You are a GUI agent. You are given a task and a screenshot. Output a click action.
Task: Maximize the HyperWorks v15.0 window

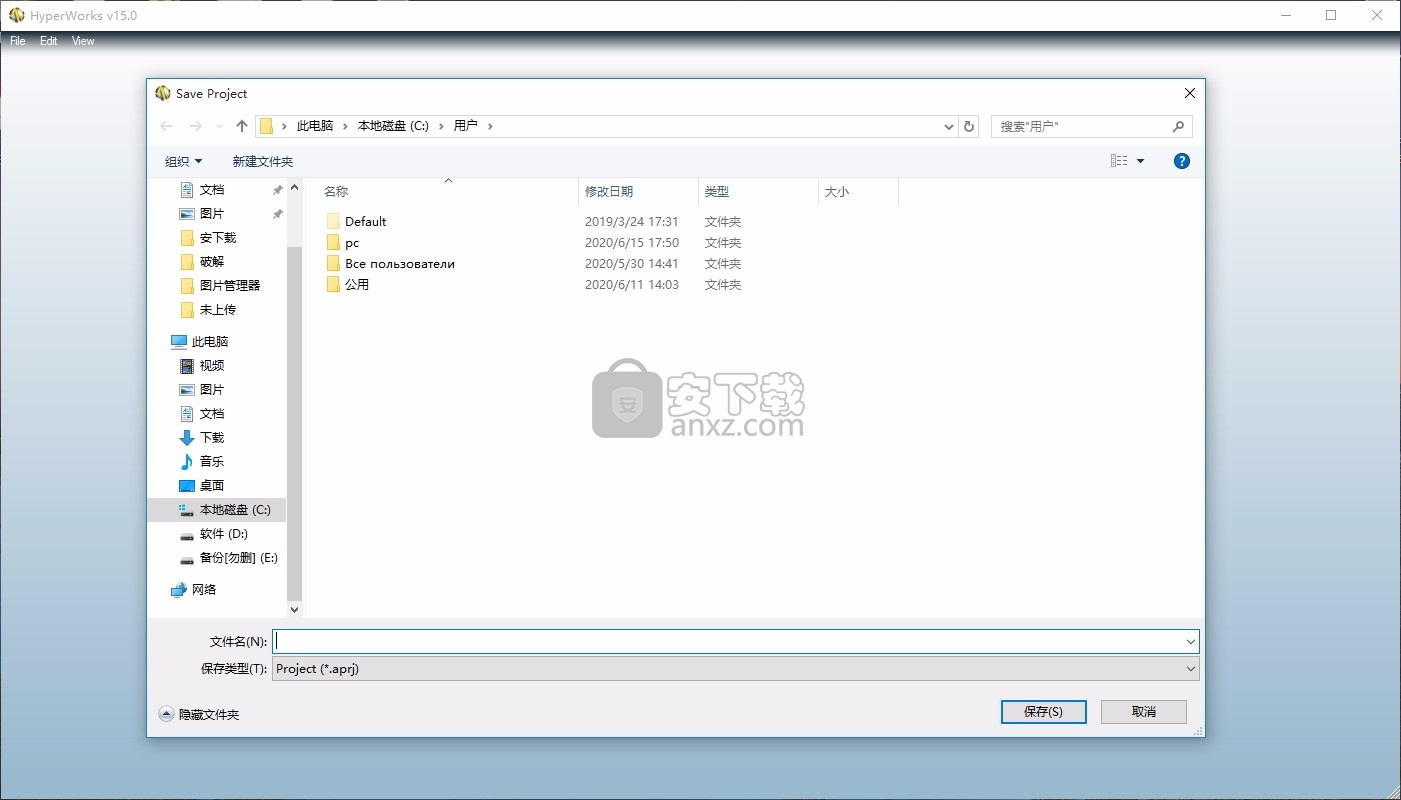(1331, 15)
